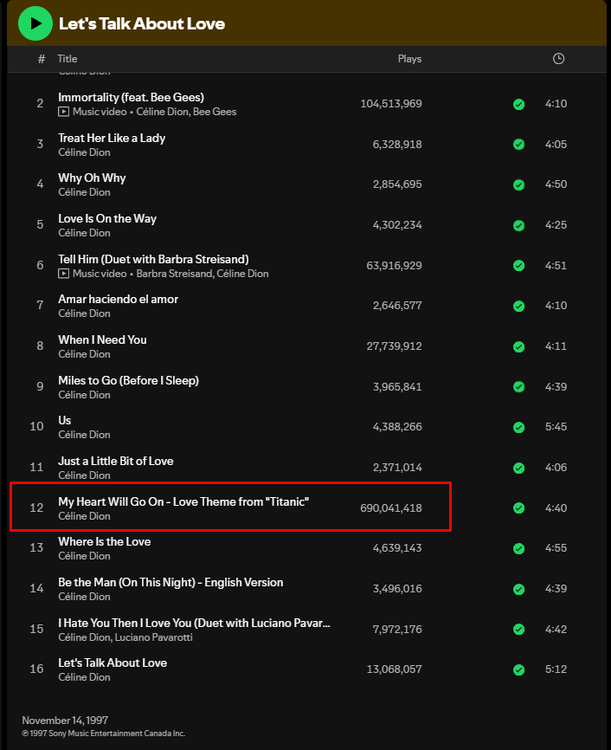
Task: Click Luciano Pavarotti artist link on track 15
Action: tap(154, 637)
